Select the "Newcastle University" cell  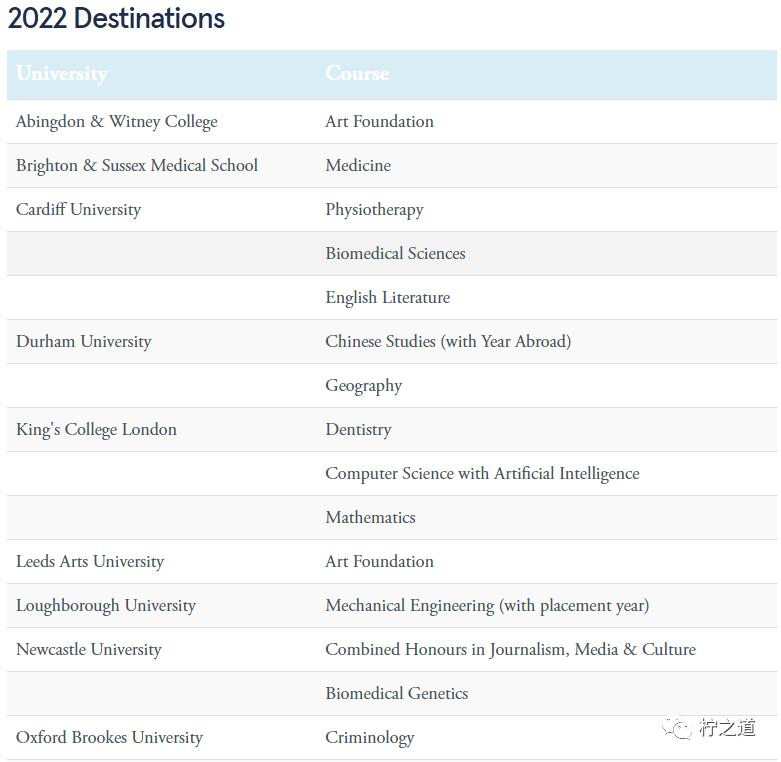(x=89, y=649)
